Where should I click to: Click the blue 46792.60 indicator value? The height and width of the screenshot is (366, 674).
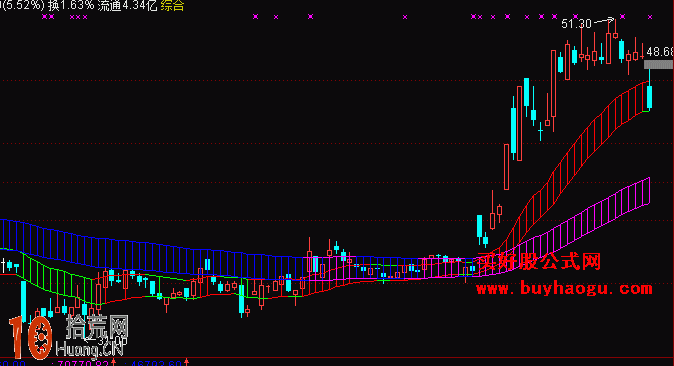point(156,363)
